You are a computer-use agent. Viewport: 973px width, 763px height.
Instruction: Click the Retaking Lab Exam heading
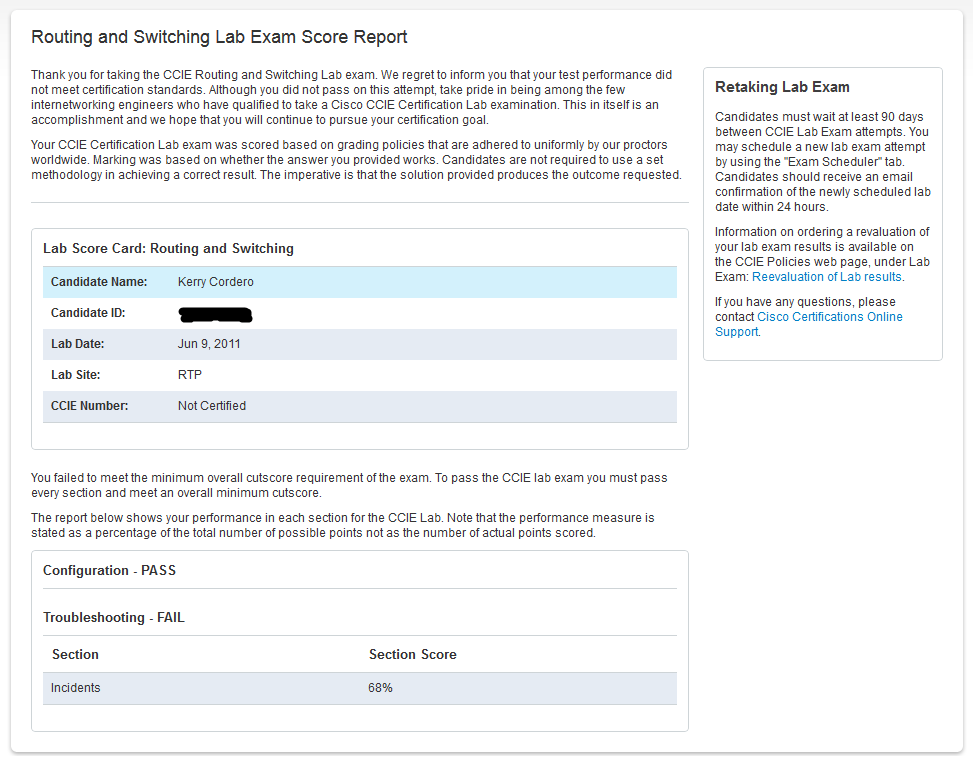[x=782, y=87]
